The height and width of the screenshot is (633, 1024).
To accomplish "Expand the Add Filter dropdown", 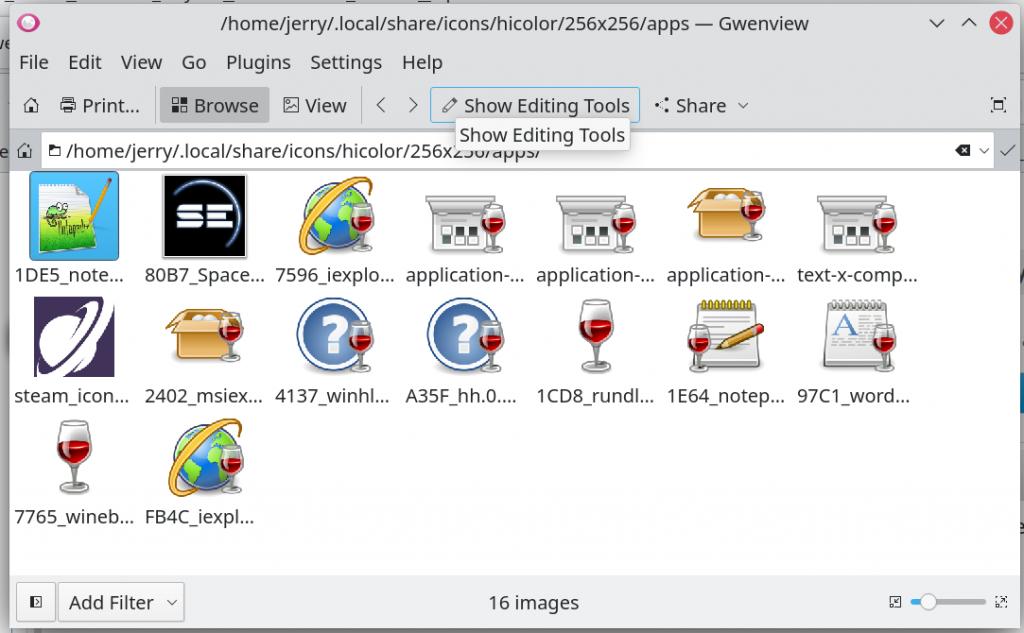I will [x=121, y=602].
